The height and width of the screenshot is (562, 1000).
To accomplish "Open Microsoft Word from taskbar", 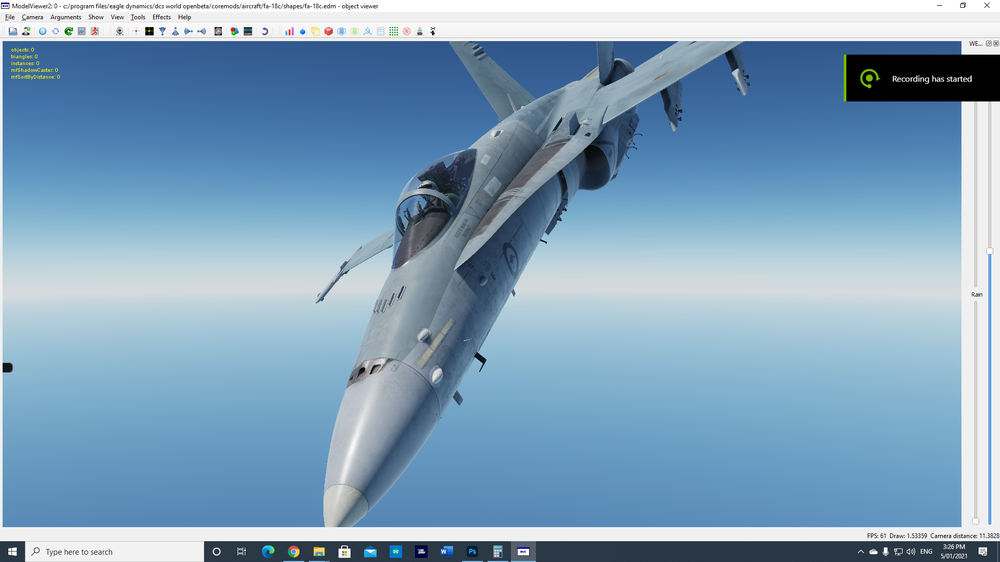I will [x=446, y=552].
